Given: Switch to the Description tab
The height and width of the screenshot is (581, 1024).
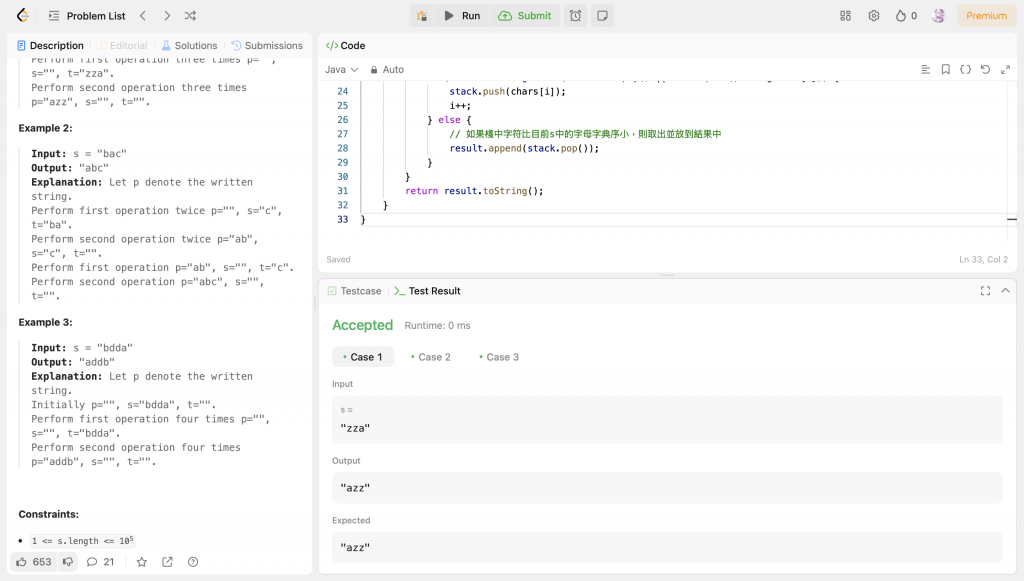Looking at the screenshot, I should pos(50,46).
